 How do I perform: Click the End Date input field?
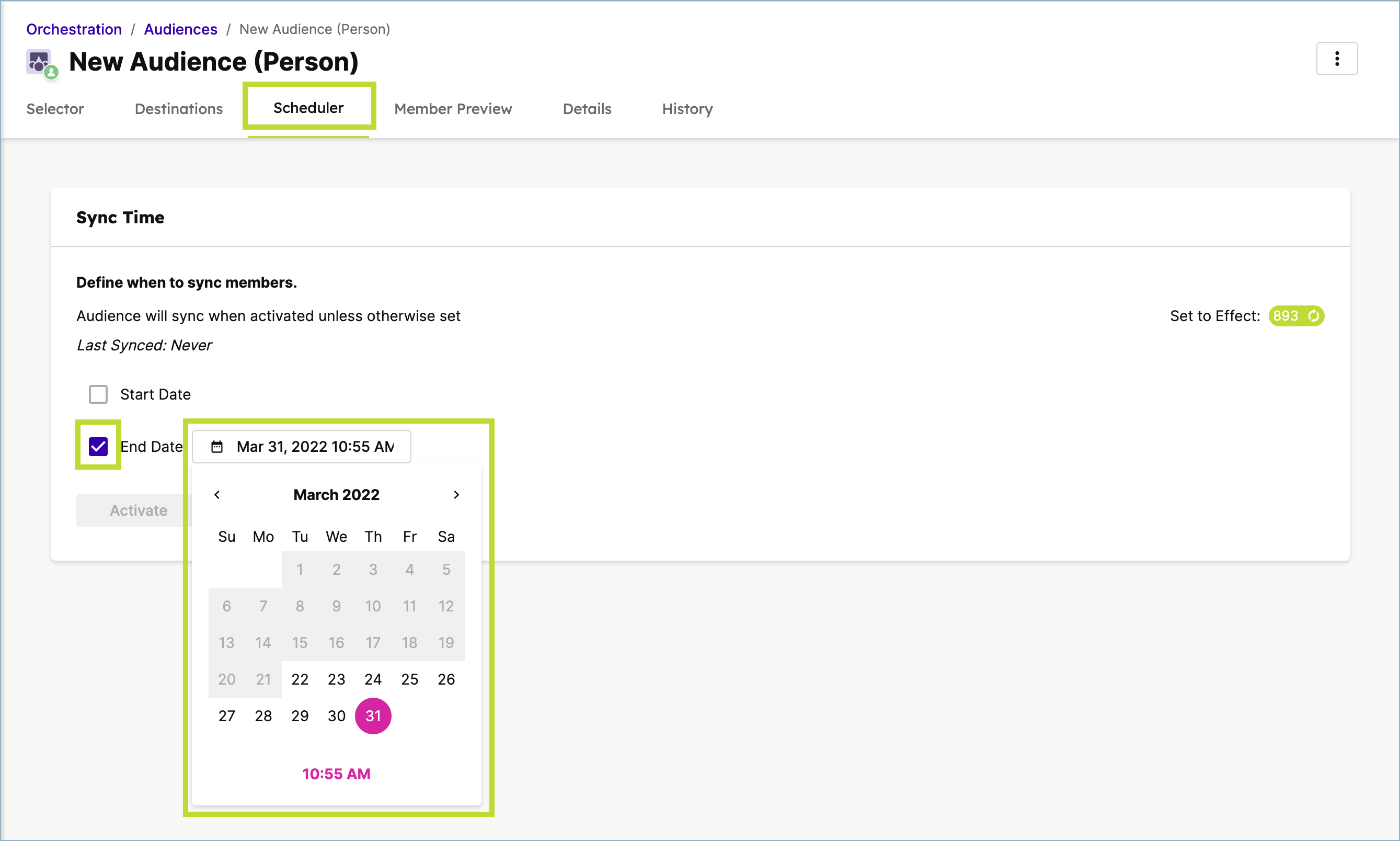301,447
